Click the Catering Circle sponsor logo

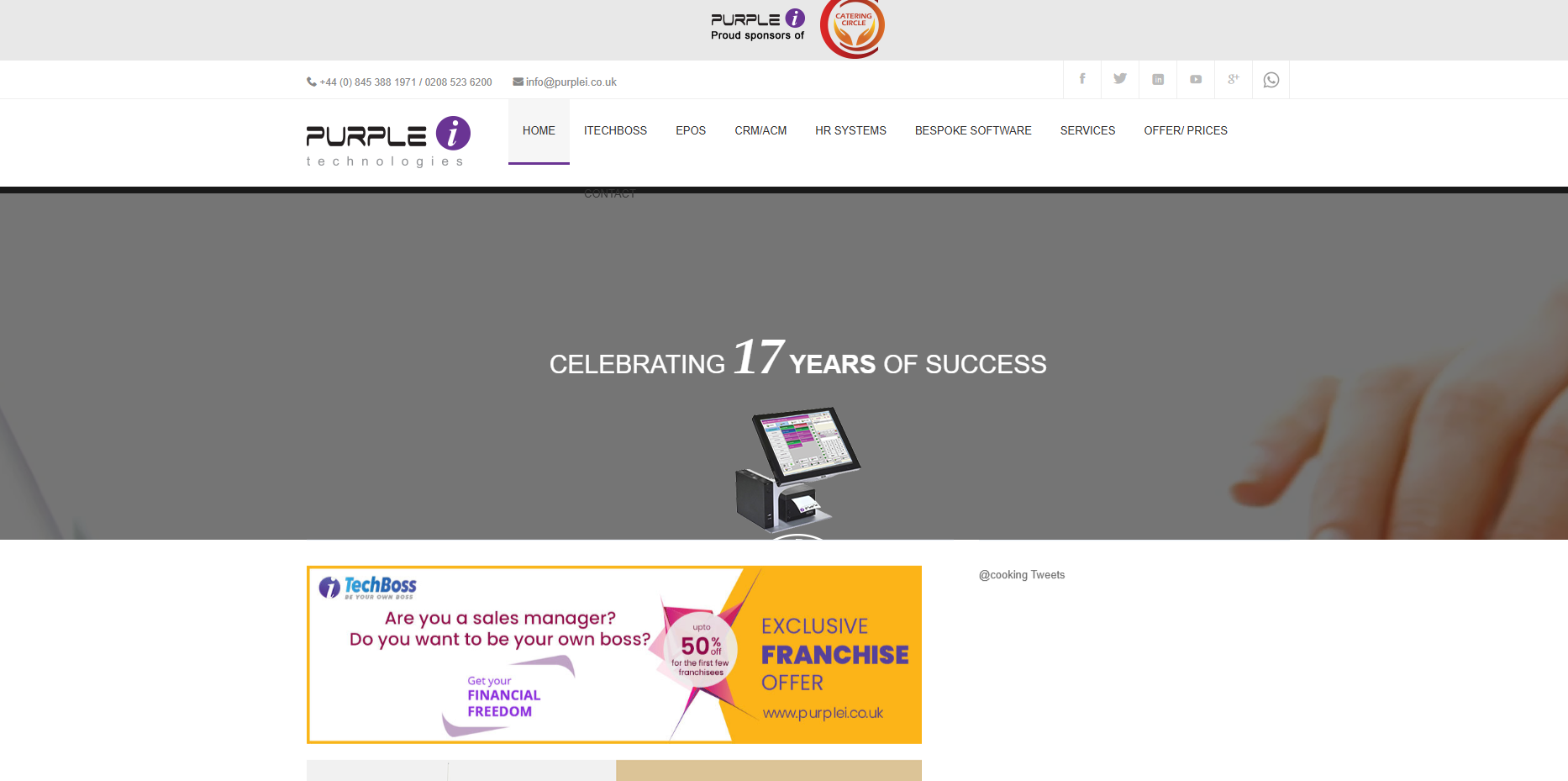[x=852, y=28]
